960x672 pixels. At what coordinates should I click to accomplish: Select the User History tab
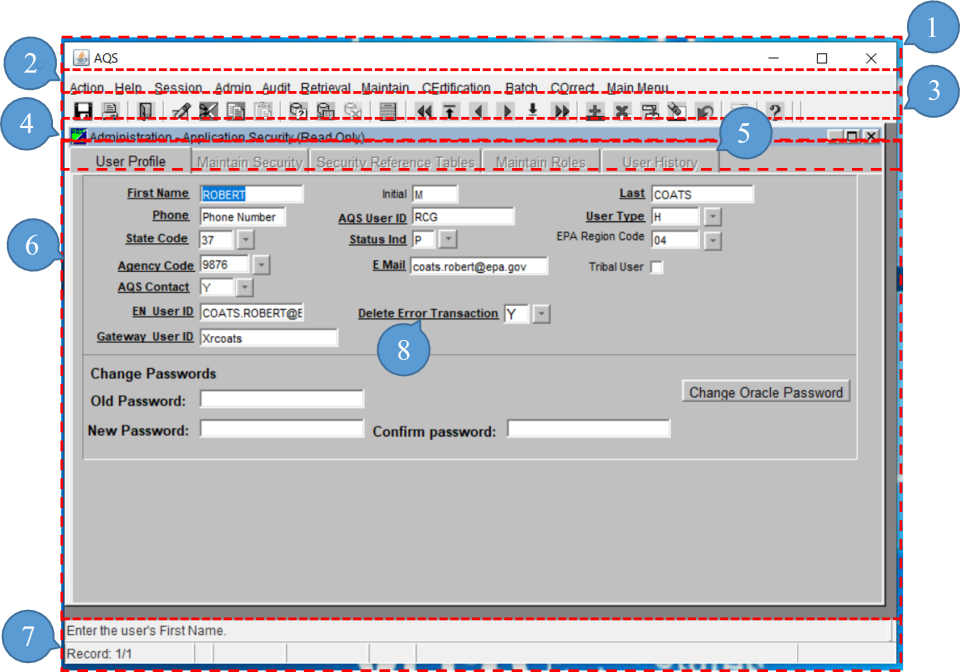656,161
